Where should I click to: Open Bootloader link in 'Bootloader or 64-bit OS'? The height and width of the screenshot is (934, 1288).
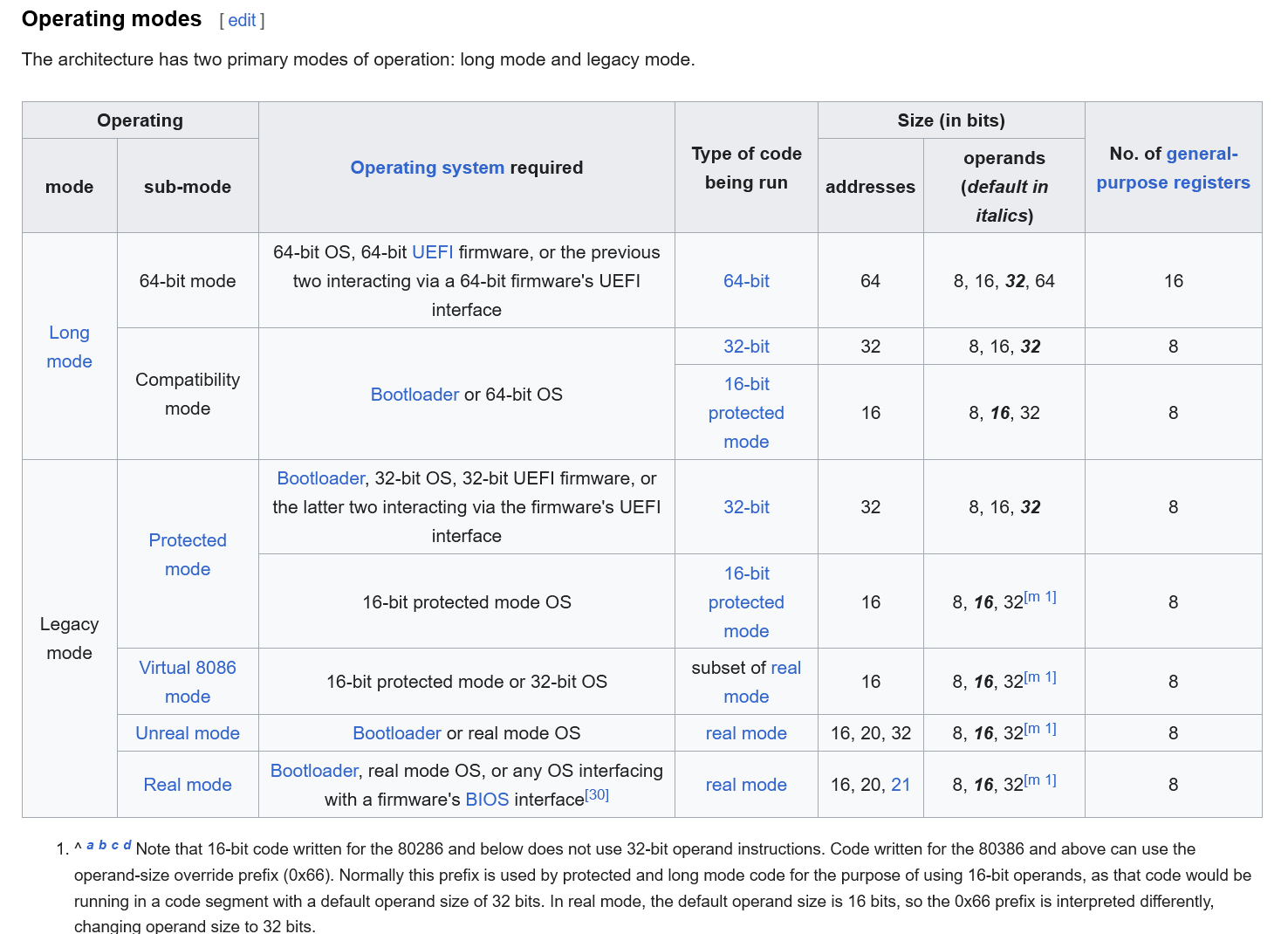click(414, 395)
